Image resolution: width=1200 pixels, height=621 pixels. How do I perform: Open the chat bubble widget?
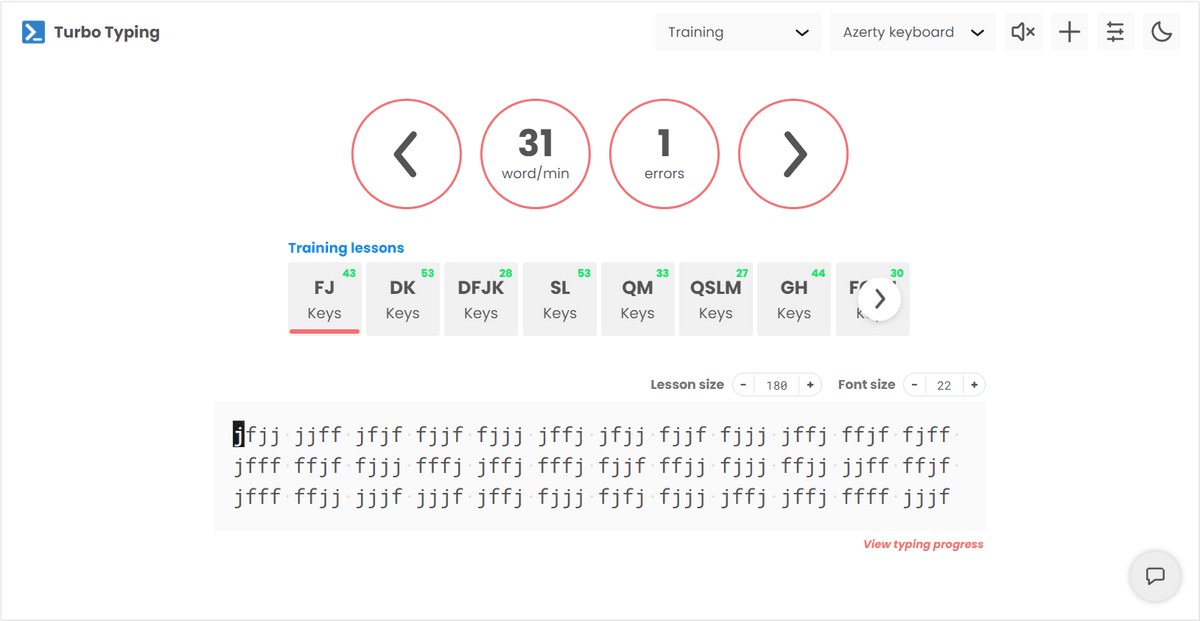(x=1155, y=576)
